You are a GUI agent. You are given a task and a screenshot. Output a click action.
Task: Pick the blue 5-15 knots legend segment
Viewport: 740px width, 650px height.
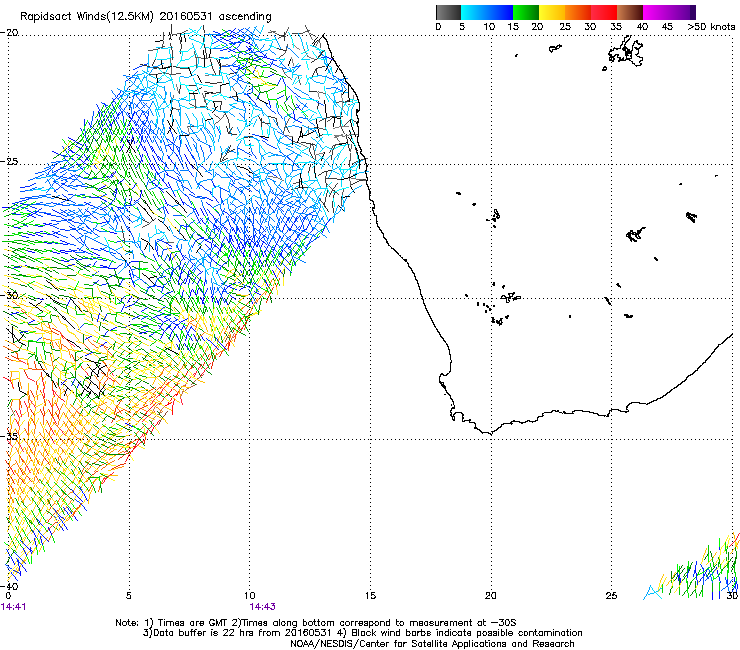487,12
